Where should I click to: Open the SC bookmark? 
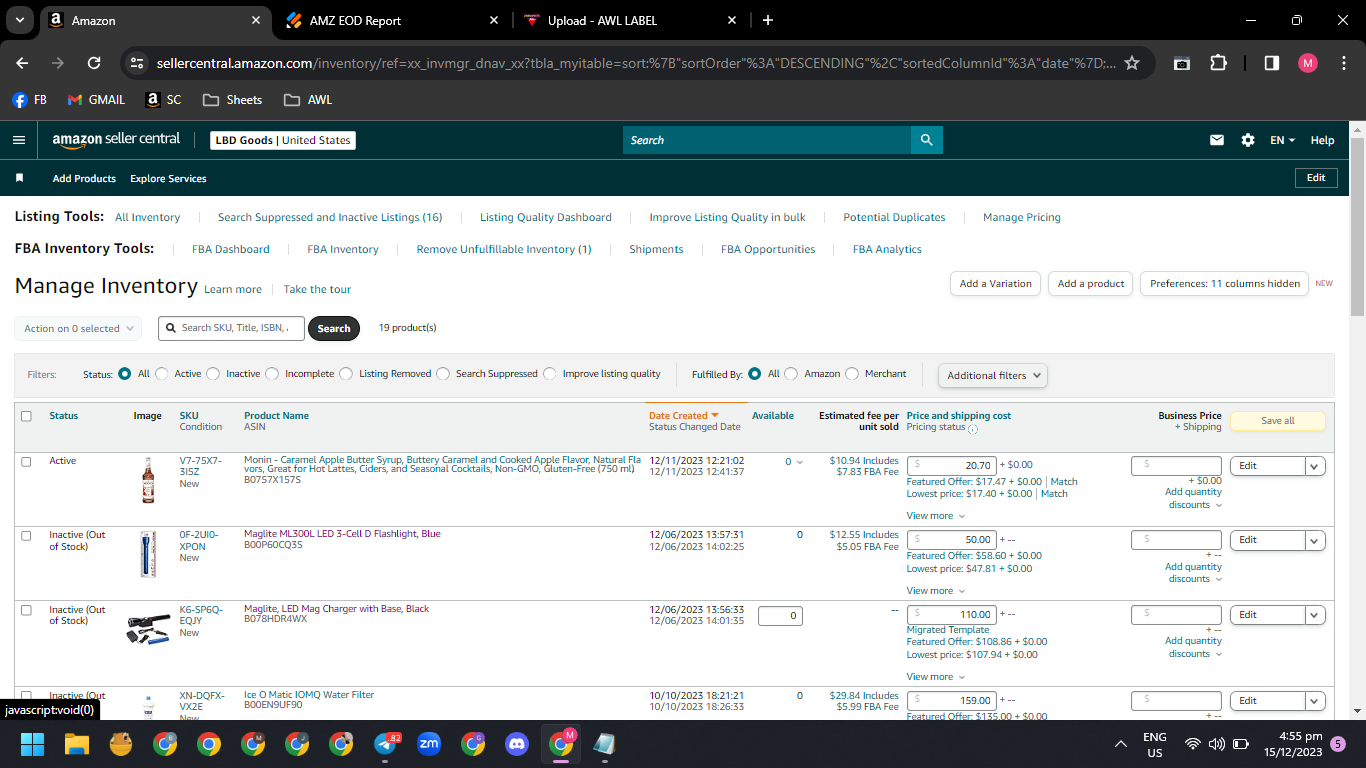tap(164, 100)
